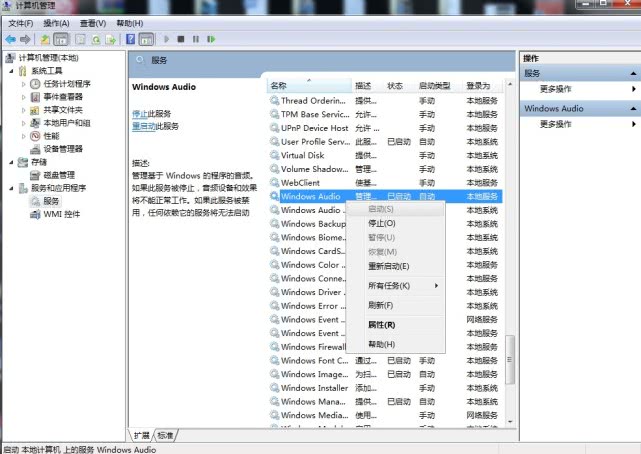Sort by 登录为 column header
641x454 pixels.
(482, 86)
